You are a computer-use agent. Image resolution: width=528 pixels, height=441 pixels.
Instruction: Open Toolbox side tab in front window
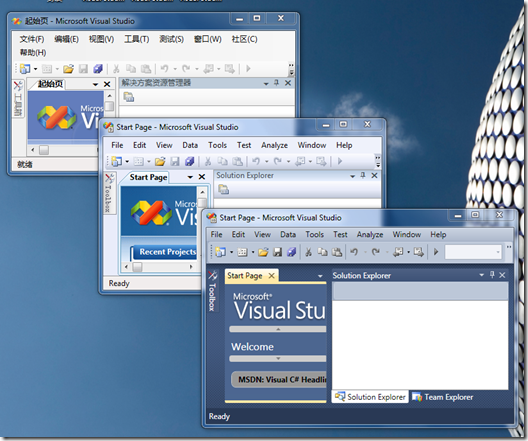click(212, 291)
